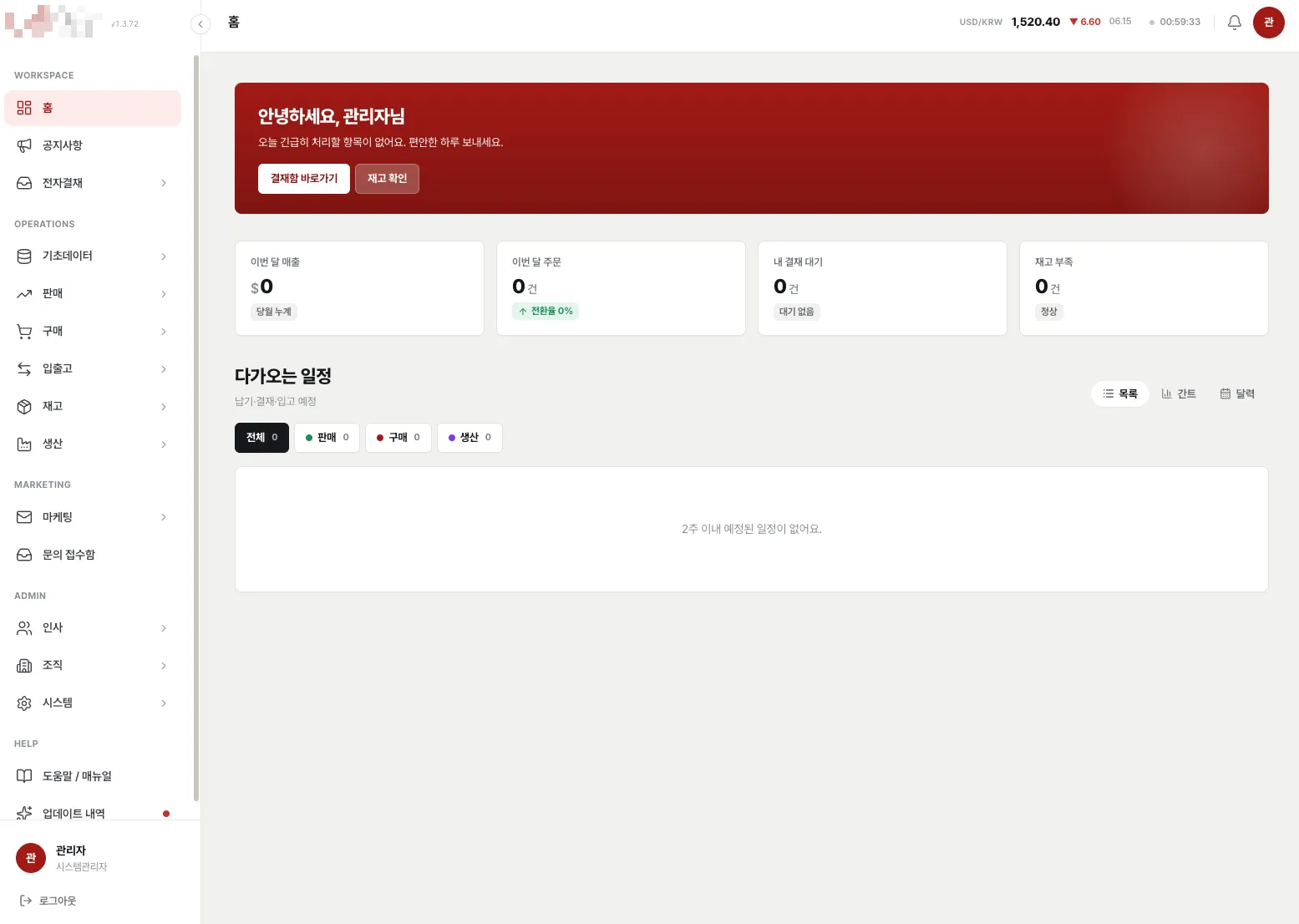1299x924 pixels.
Task: Click the 마케팅 envelope icon
Action: point(24,517)
